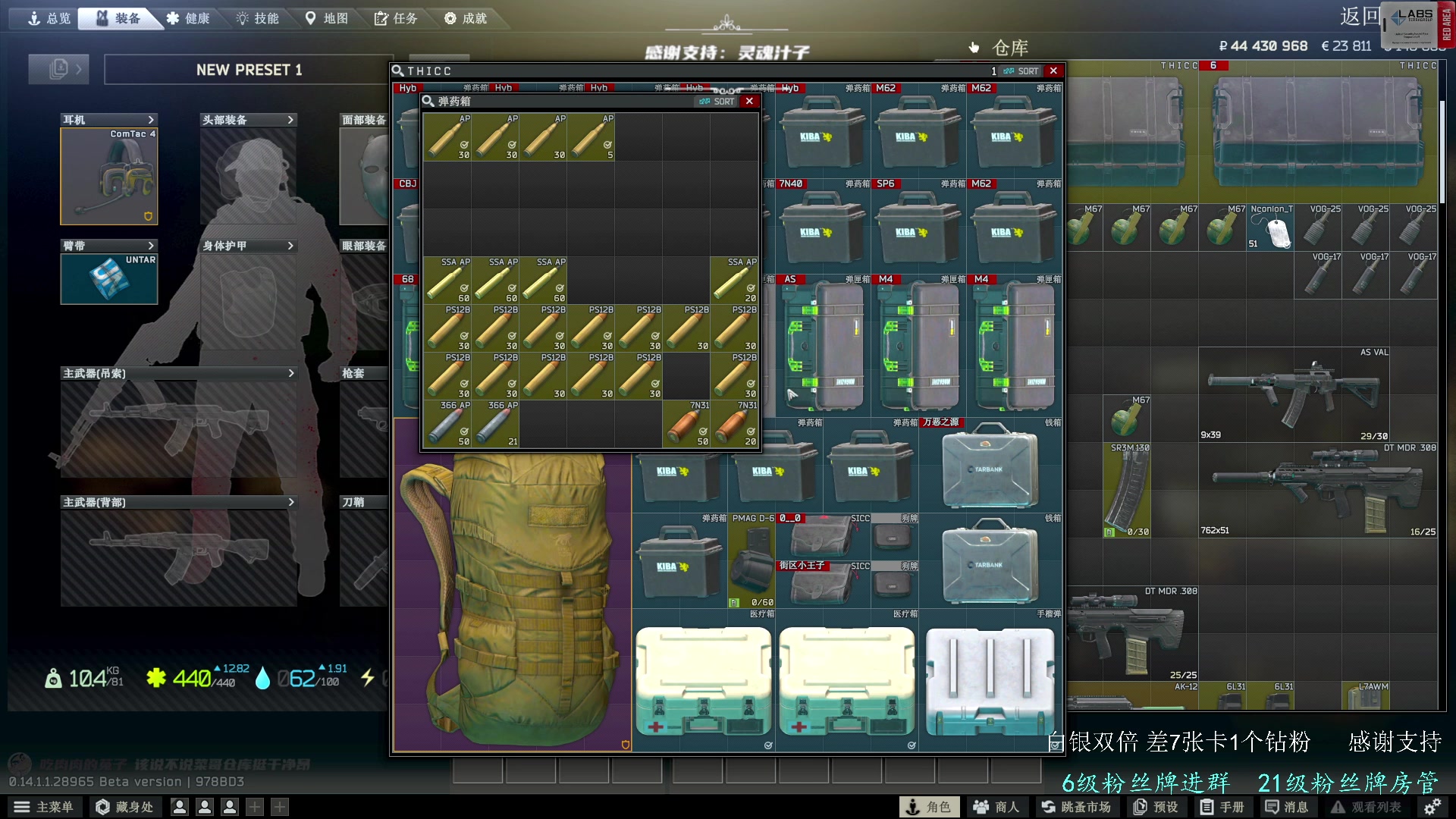Select the 7N31 ammo stack with count 20
Viewport: 1456px width, 819px height.
[x=734, y=423]
